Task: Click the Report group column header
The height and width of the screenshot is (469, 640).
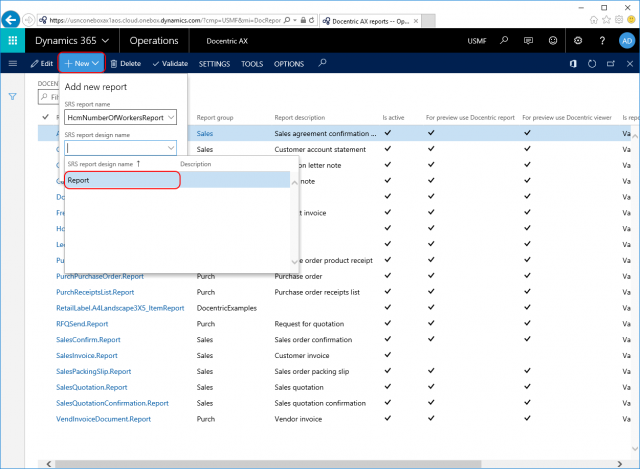Action: (215, 118)
